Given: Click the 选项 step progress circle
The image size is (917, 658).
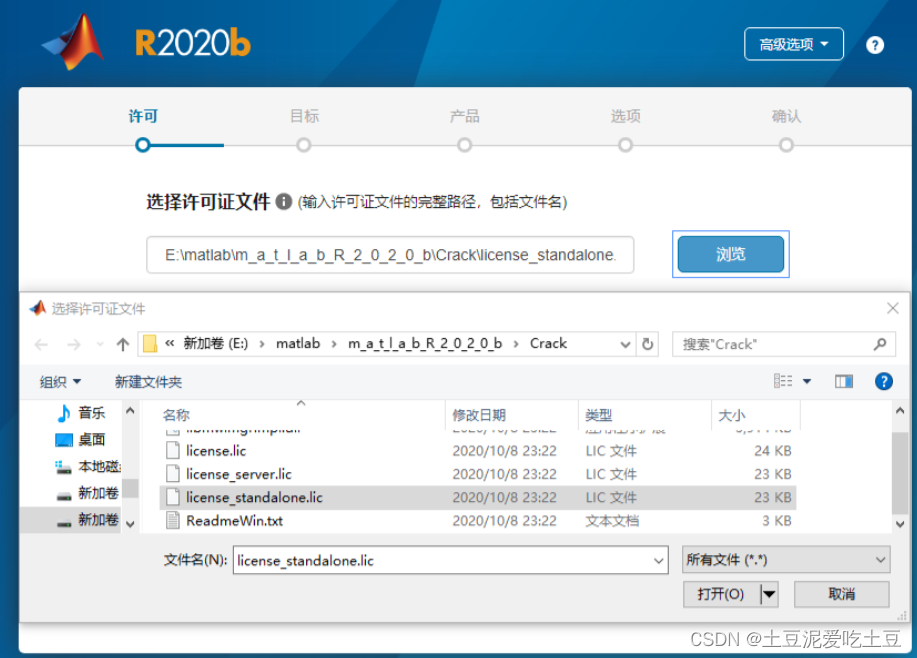Looking at the screenshot, I should (x=625, y=145).
